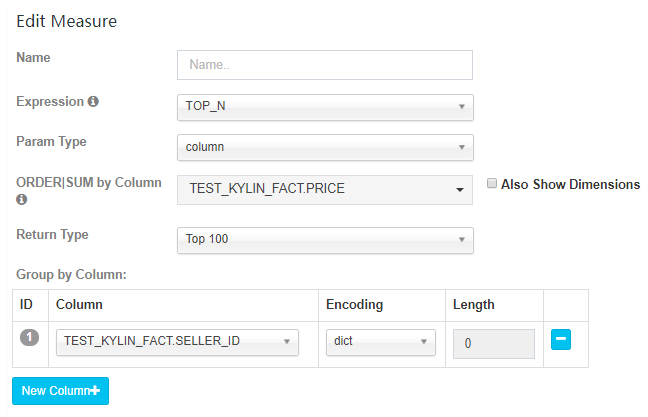This screenshot has height=417, width=648.
Task: Click the Column table header
Action: click(x=78, y=304)
